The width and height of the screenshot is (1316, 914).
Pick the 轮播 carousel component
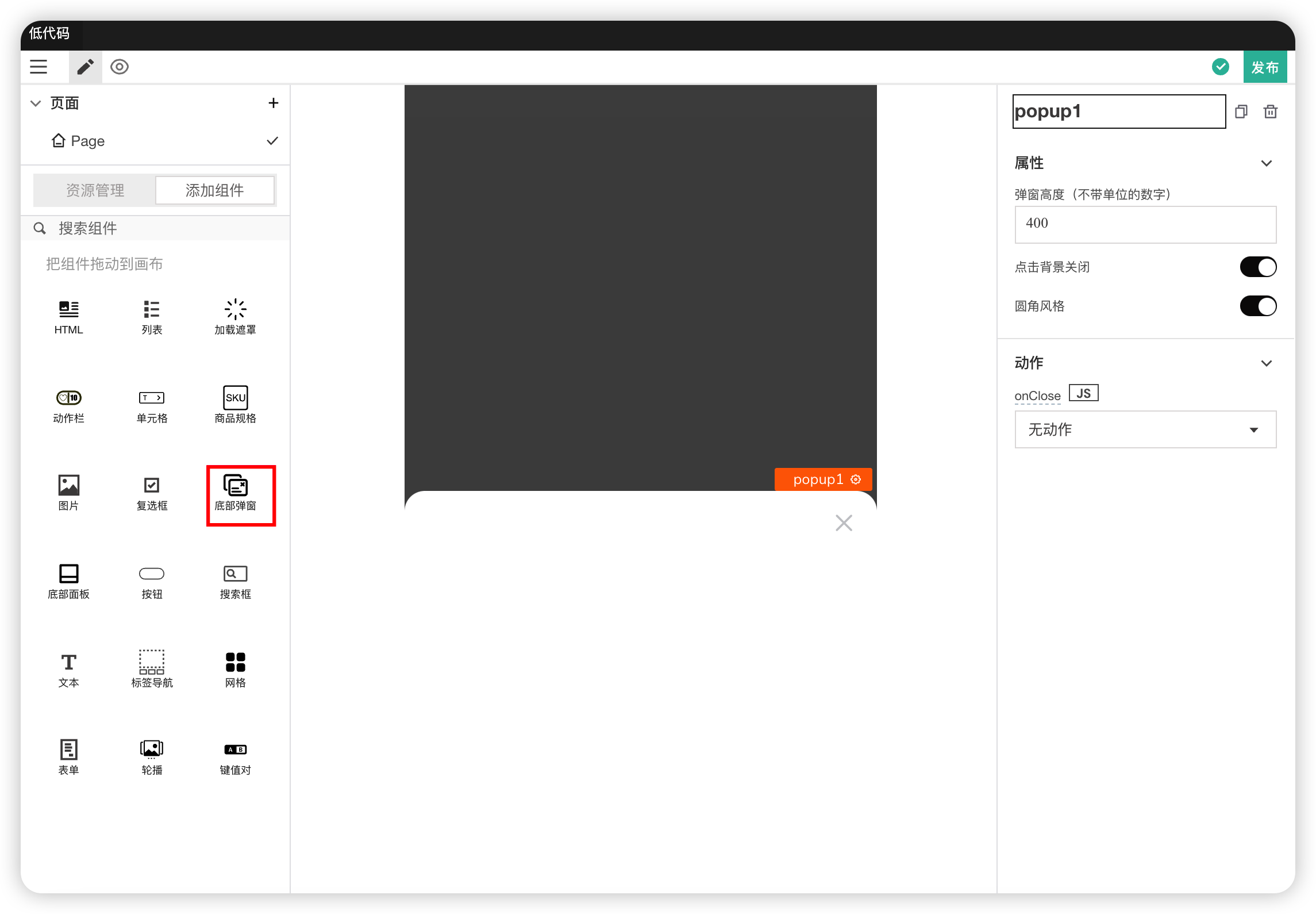152,756
